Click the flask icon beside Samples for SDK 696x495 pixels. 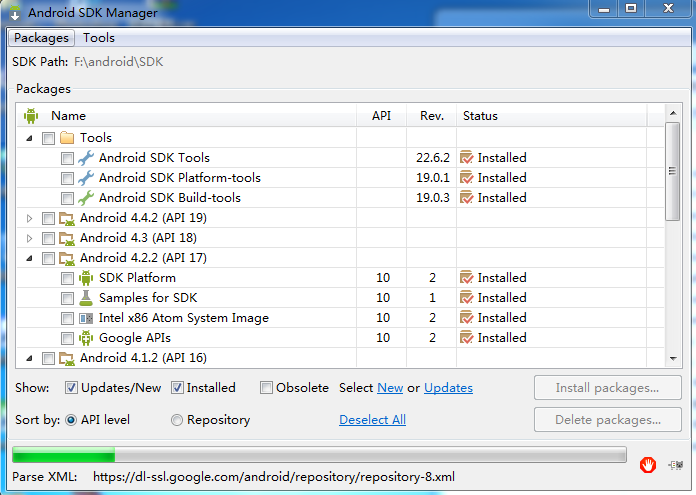pyautogui.click(x=86, y=298)
